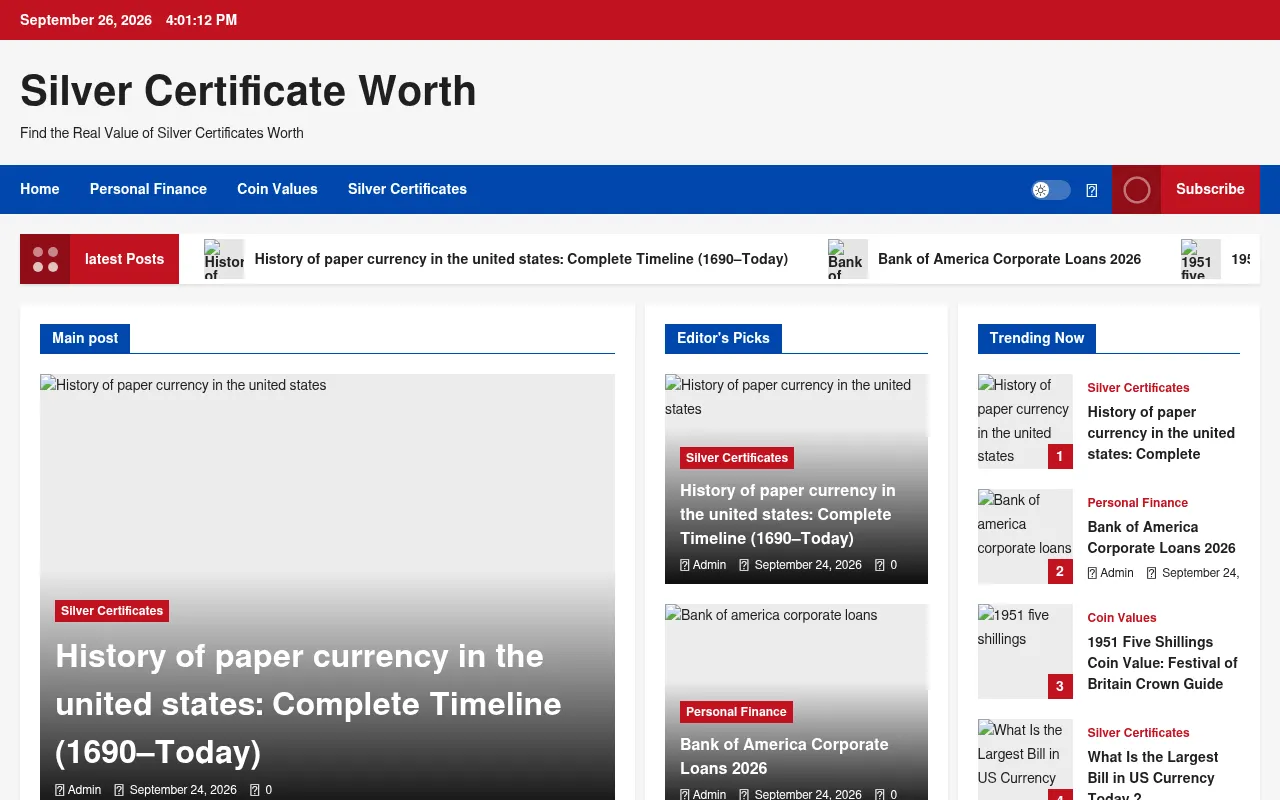Image resolution: width=1280 pixels, height=800 pixels.
Task: Click Silver Certificates category above trending History of paper
Action: pos(1138,388)
